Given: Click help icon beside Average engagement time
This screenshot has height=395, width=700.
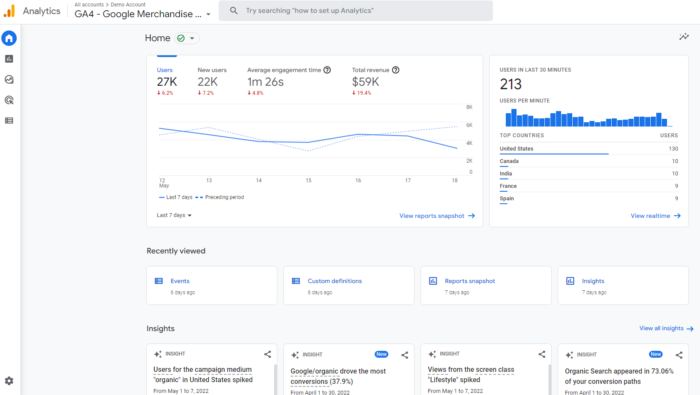Looking at the screenshot, I should coord(327,70).
